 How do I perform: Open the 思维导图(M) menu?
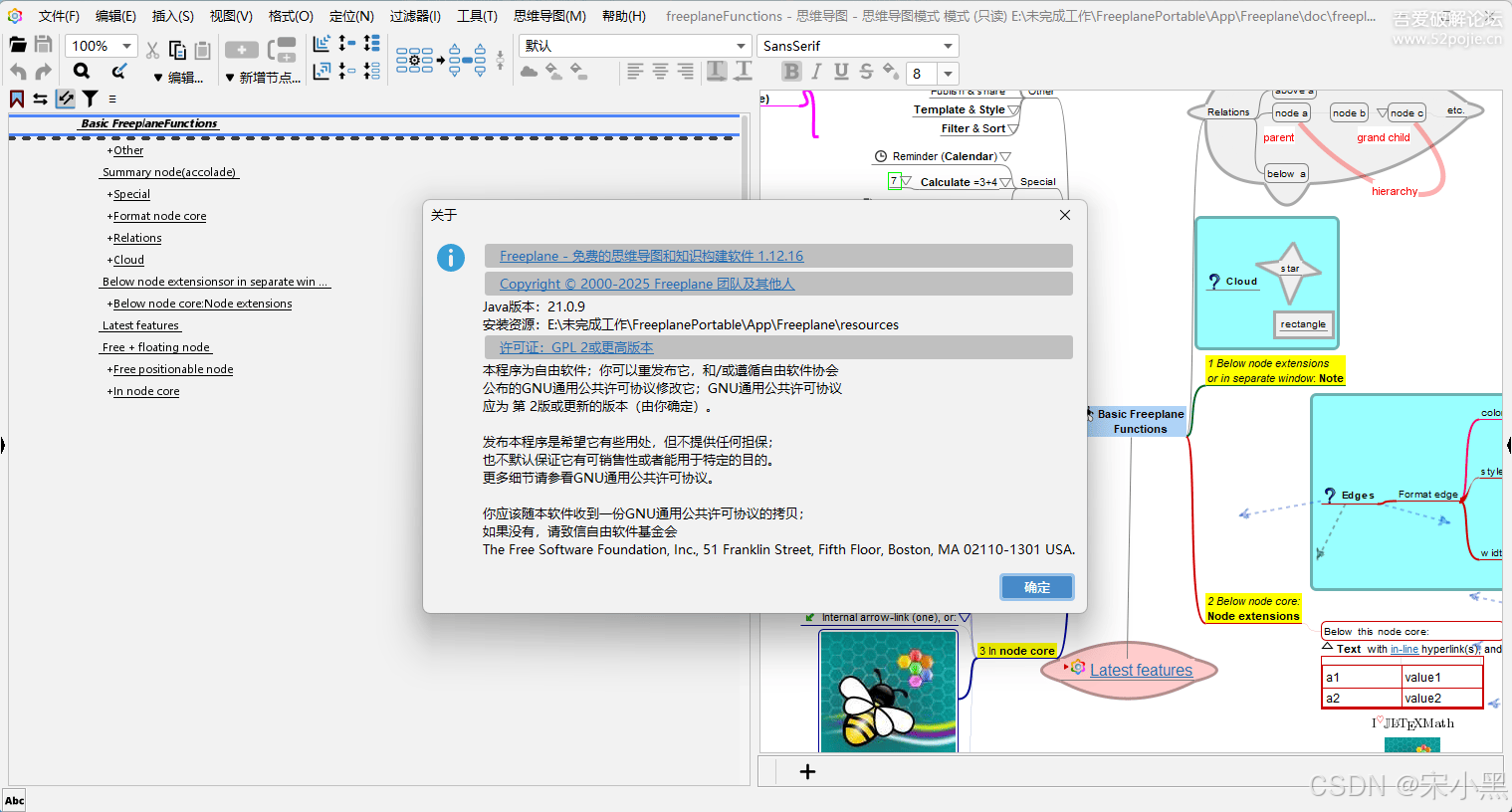549,16
